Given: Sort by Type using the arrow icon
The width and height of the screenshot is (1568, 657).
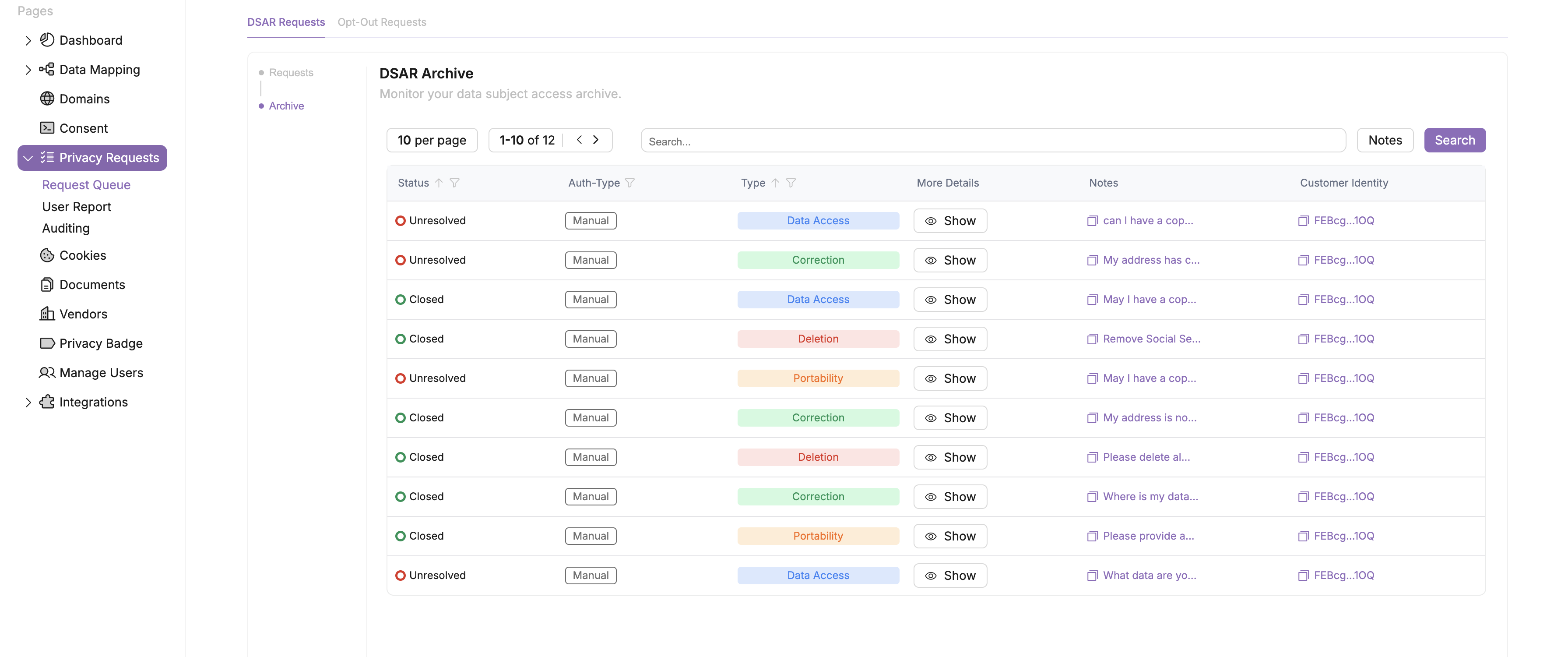Looking at the screenshot, I should point(775,183).
